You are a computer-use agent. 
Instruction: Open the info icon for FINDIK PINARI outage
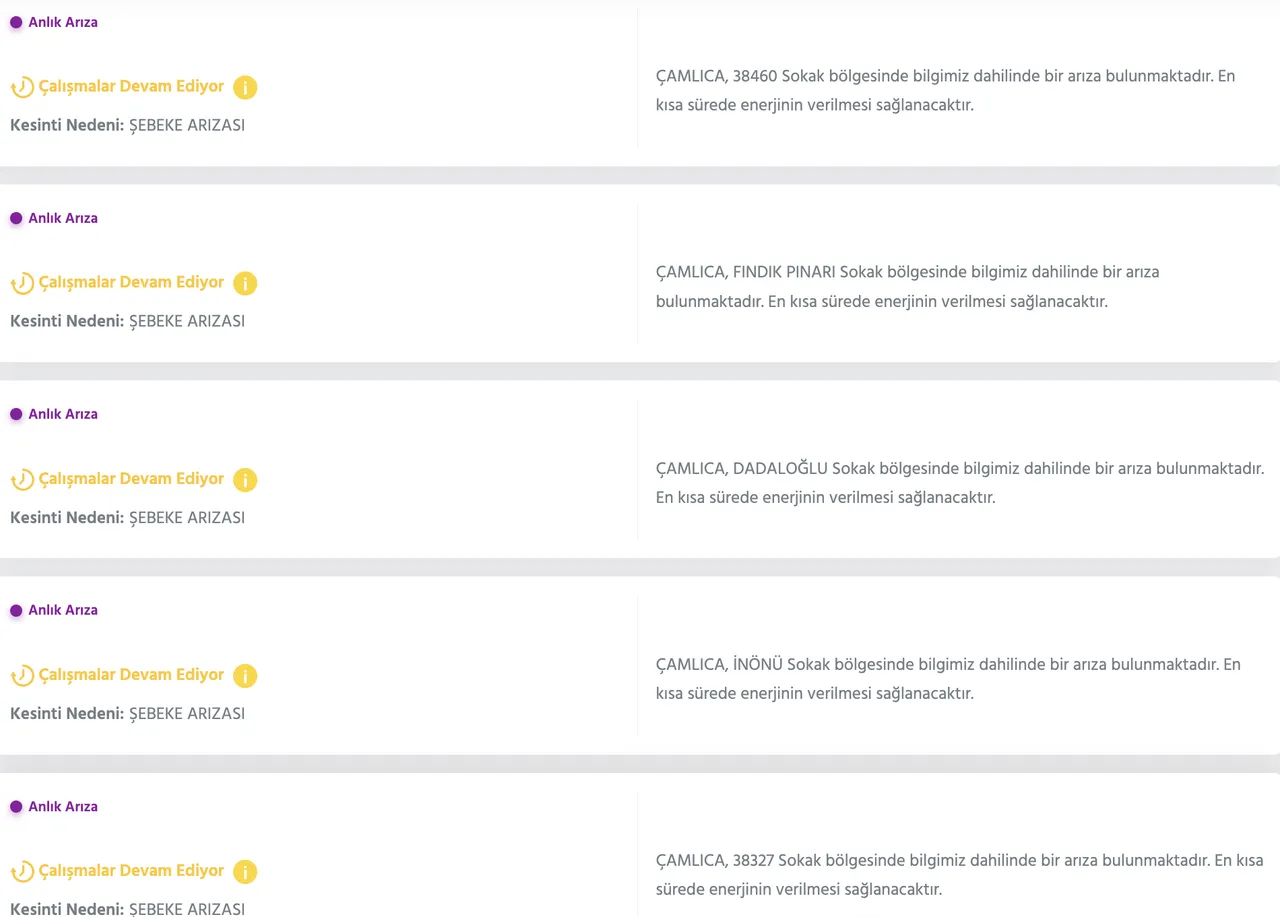(x=245, y=283)
